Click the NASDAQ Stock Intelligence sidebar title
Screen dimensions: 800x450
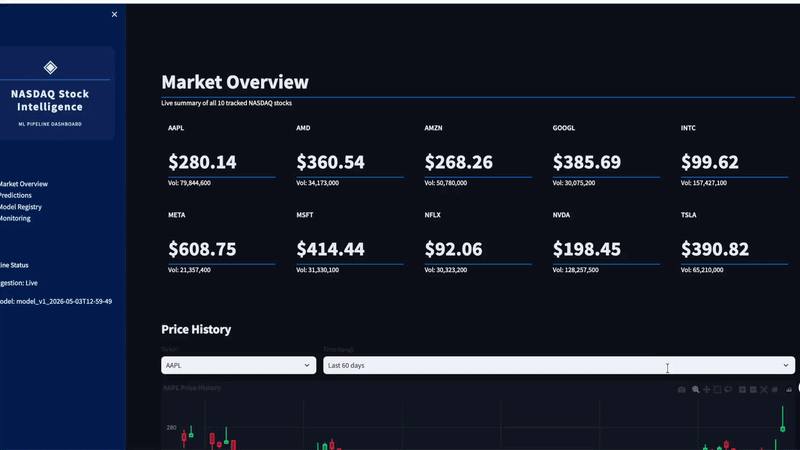coord(50,101)
